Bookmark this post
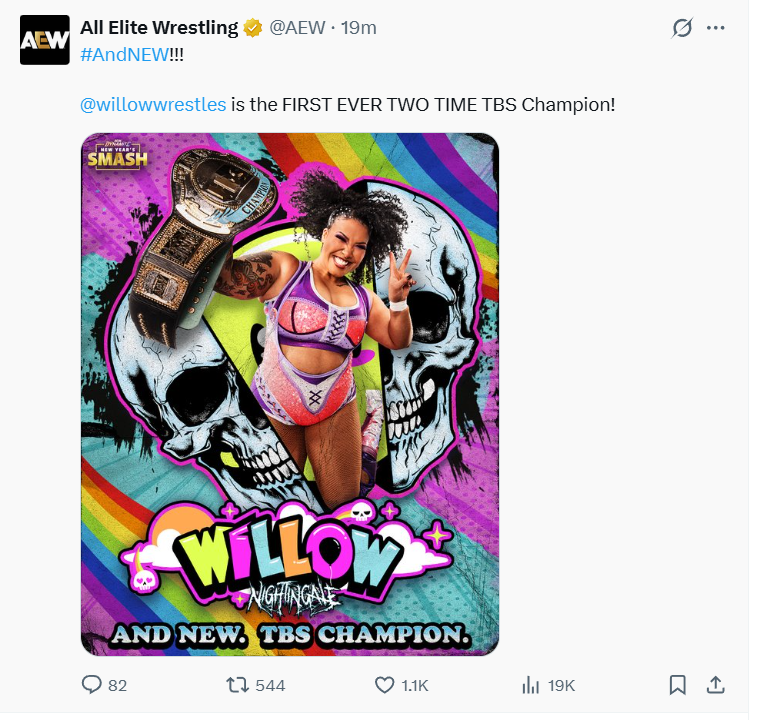 (677, 685)
